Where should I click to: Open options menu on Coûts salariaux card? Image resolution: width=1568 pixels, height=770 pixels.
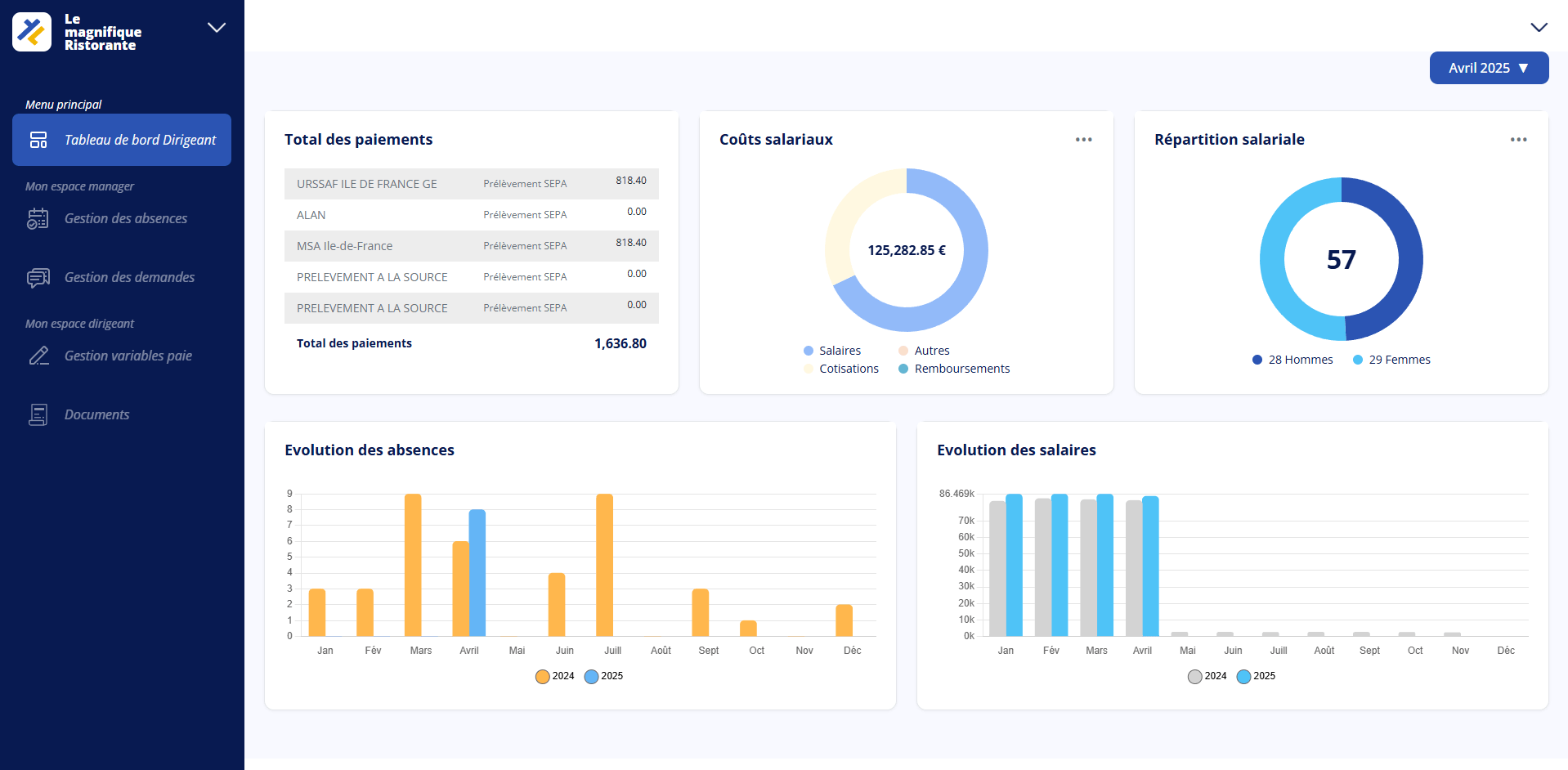[x=1083, y=139]
